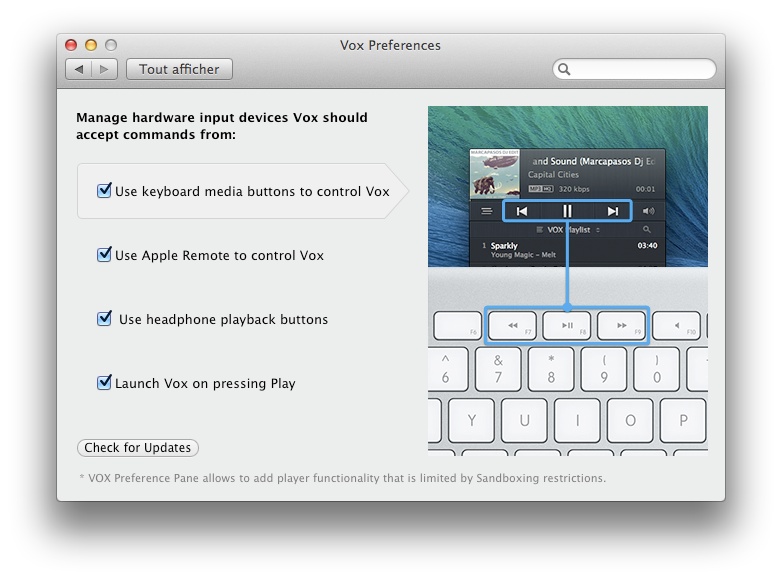
Task: Click the Sandboxing restrictions footnote text
Action: (343, 478)
